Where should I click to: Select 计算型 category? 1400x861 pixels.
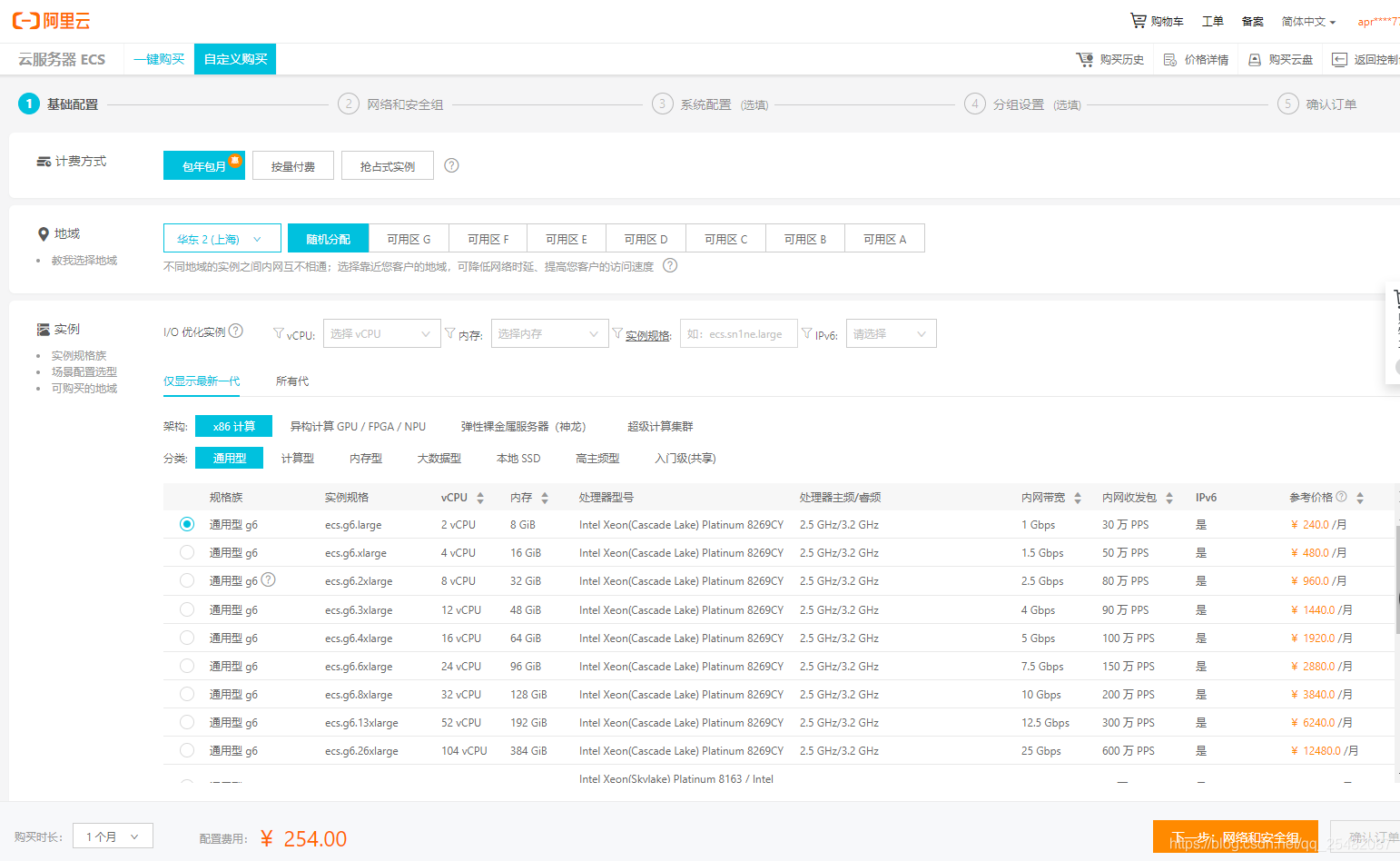point(298,458)
